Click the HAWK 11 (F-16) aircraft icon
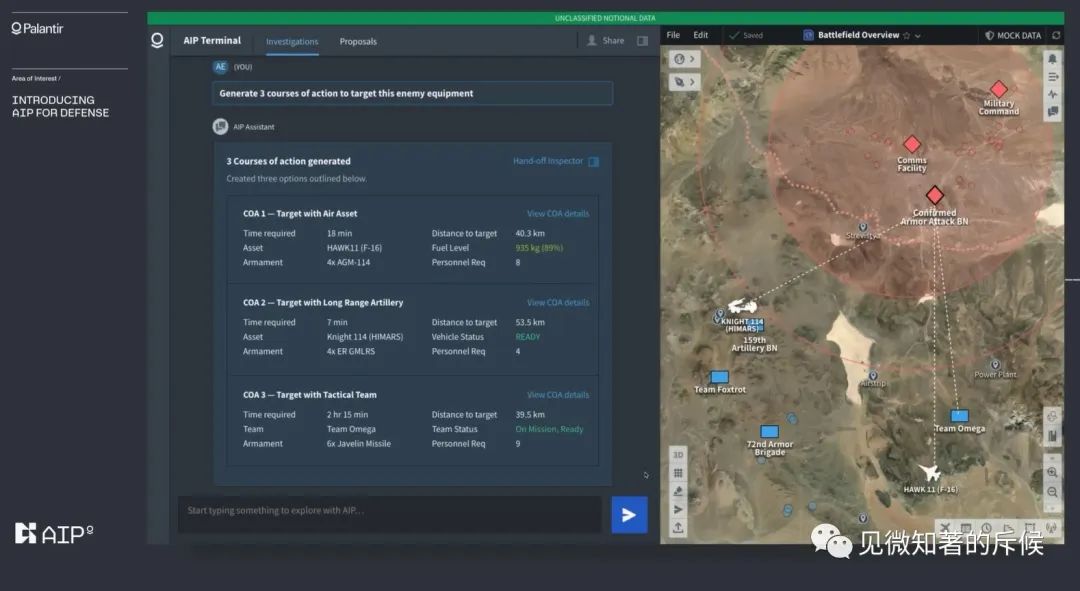Image resolution: width=1080 pixels, height=591 pixels. [930, 473]
